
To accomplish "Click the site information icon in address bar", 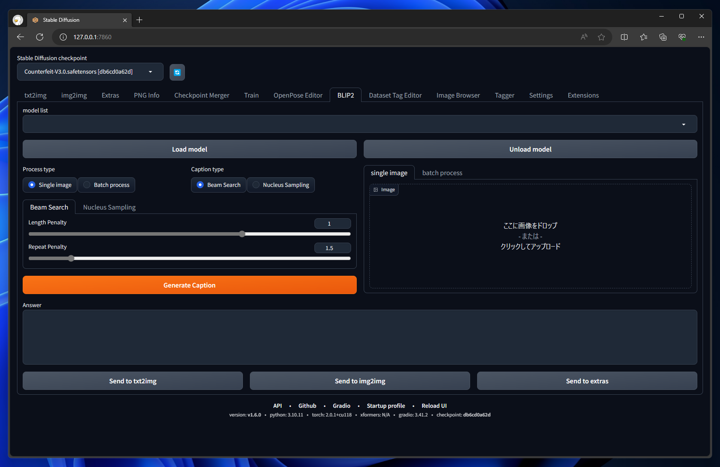I will pos(63,37).
